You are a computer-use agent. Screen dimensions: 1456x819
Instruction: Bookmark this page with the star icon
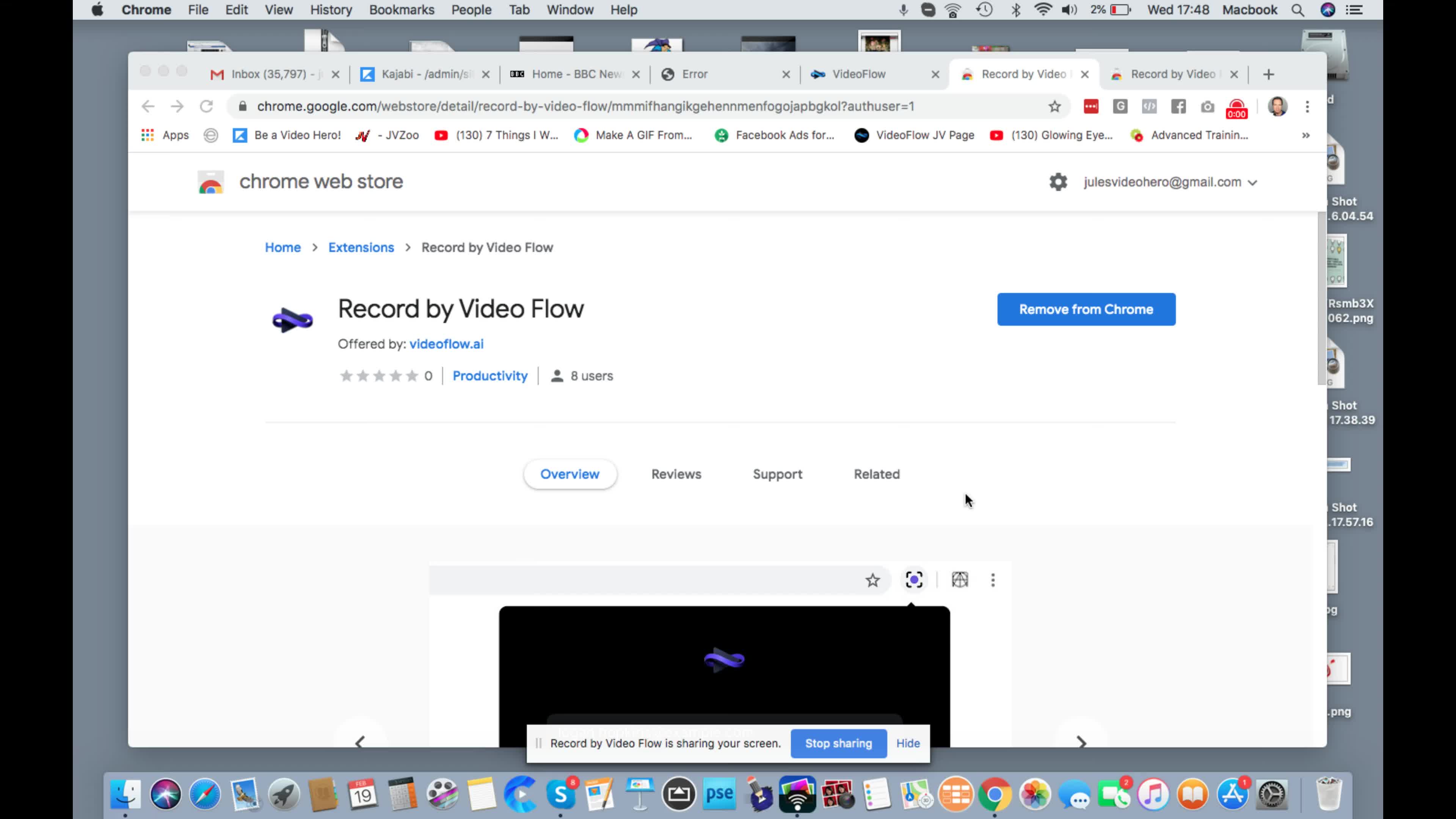[x=1055, y=106]
